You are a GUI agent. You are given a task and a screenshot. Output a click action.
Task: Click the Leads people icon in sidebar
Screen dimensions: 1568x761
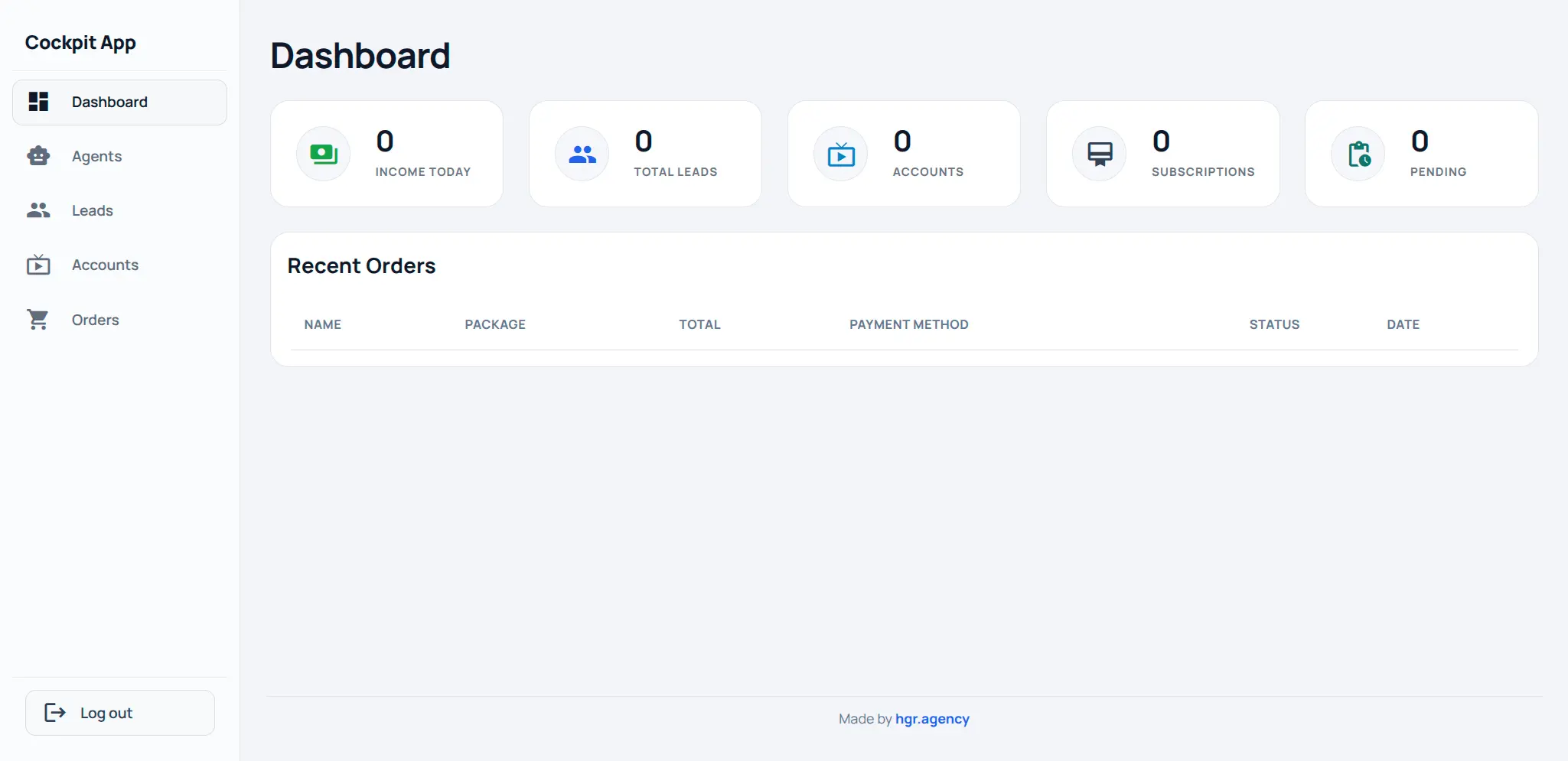[x=38, y=210]
